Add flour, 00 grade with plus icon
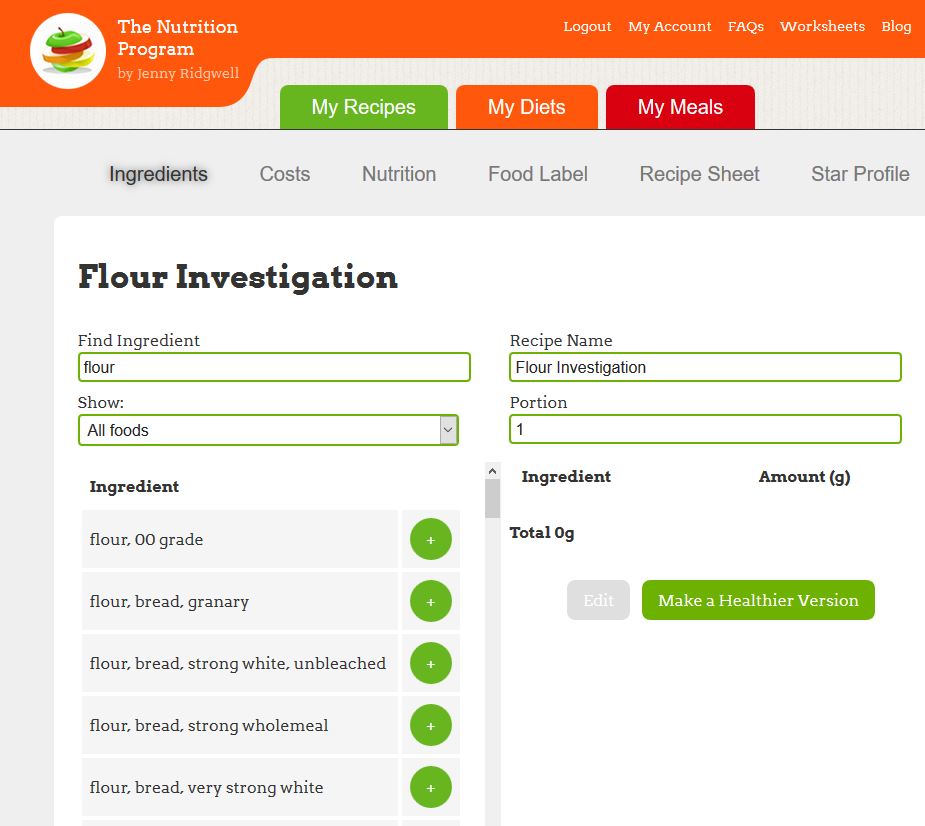Image resolution: width=925 pixels, height=826 pixels. pyautogui.click(x=431, y=540)
